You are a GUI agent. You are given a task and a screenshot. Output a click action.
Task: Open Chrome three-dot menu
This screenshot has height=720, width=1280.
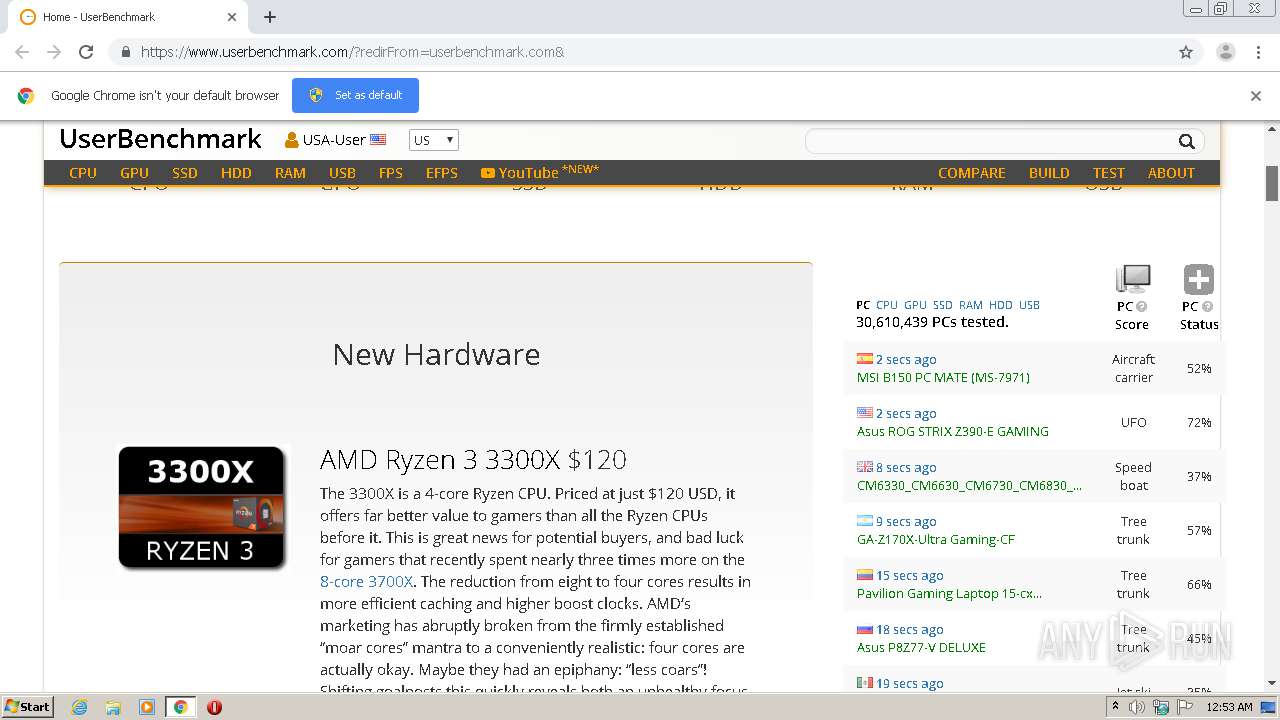[1258, 52]
